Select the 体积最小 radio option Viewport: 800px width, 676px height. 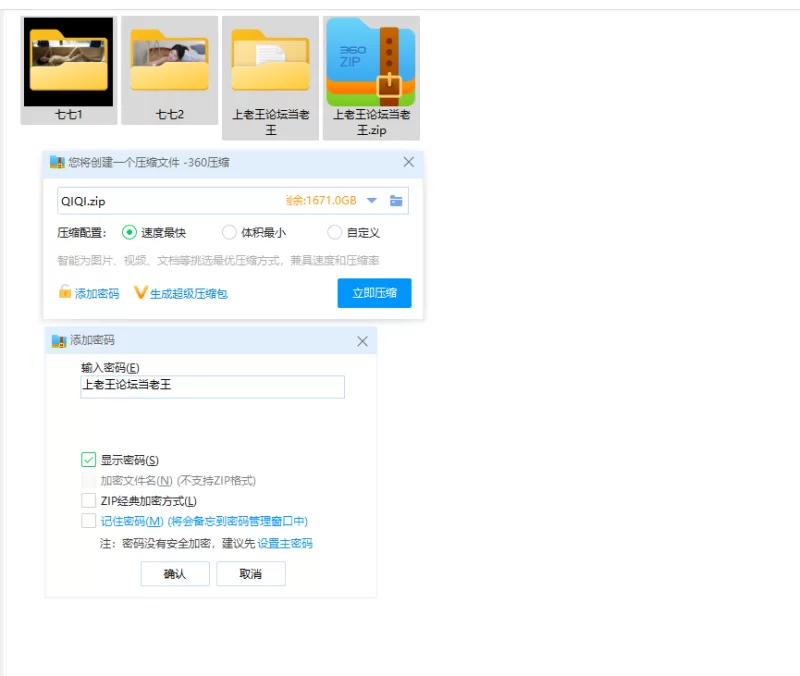coord(229,233)
